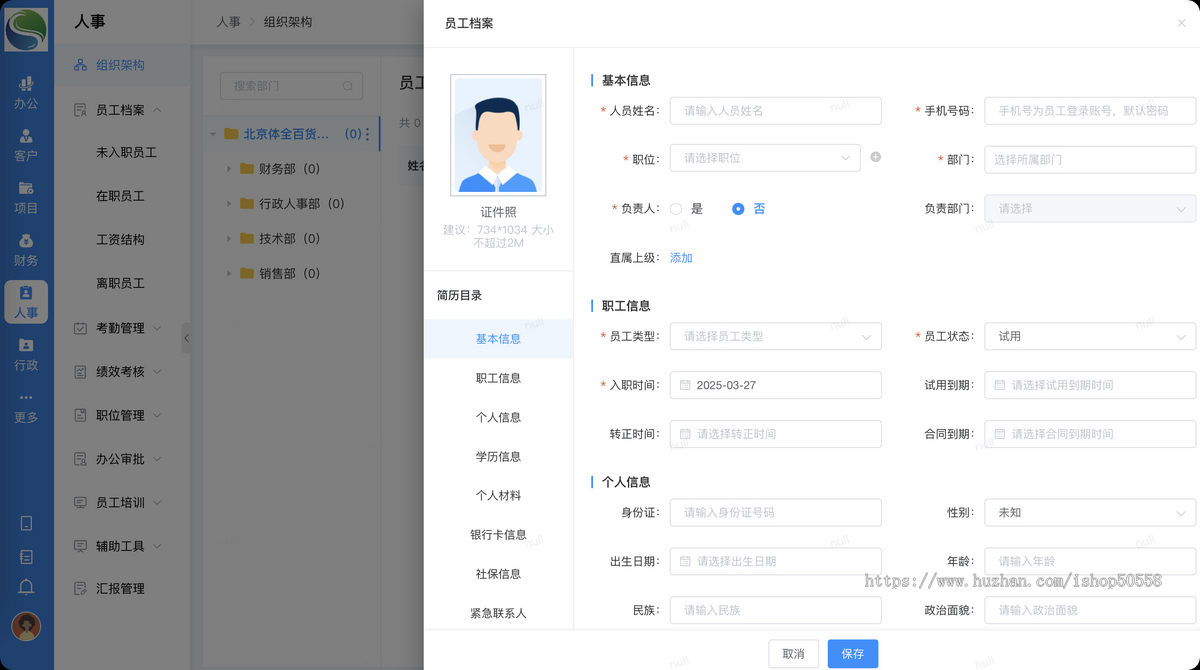
Task: Open the 财务 module in left rail
Action: click(26, 250)
